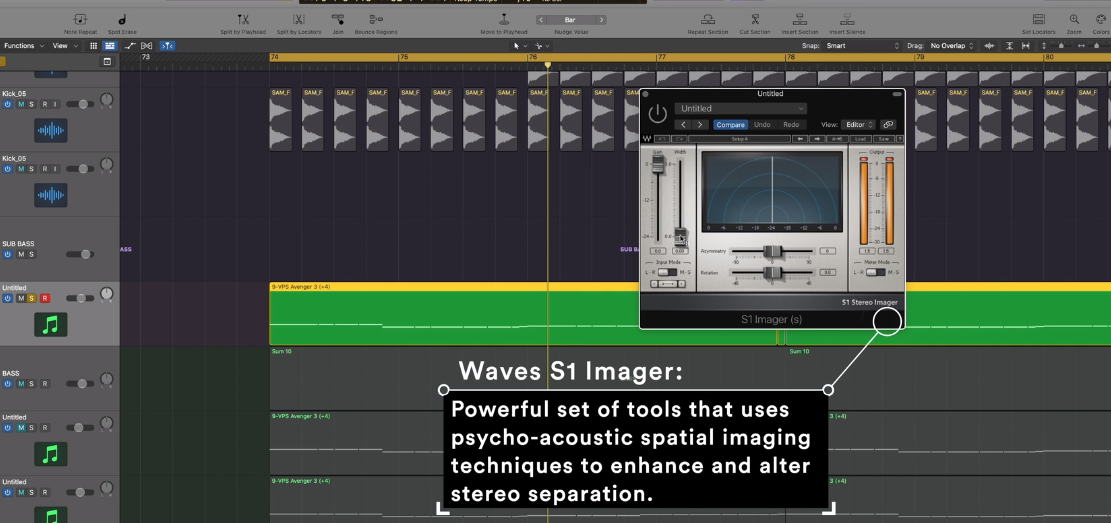Click the Waves logo icon
This screenshot has width=1111, height=523.
click(x=647, y=139)
